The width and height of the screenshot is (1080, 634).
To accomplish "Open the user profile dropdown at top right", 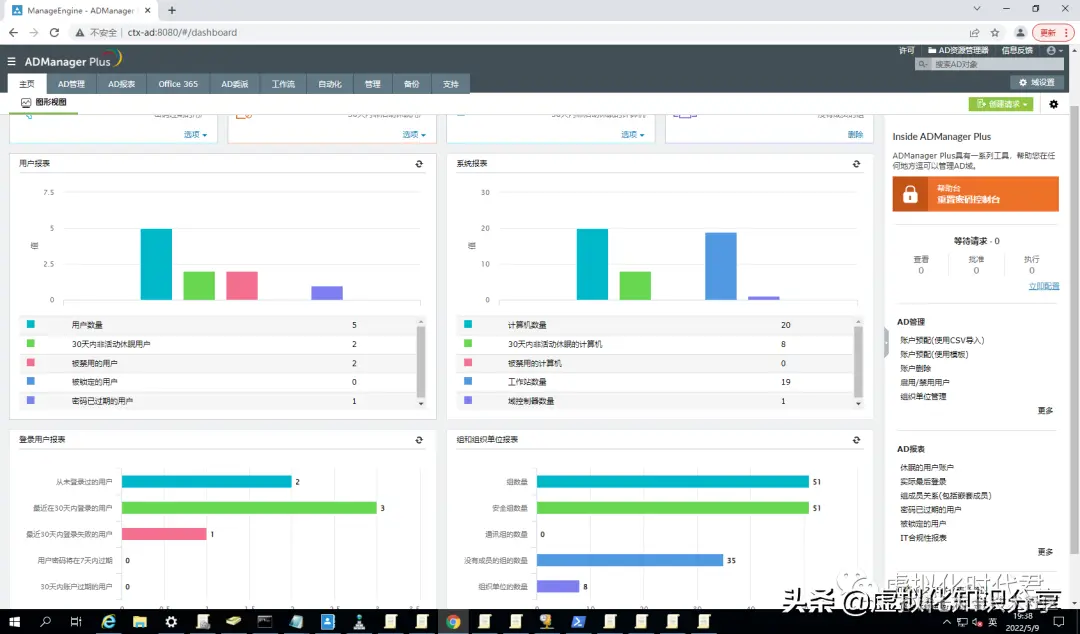I will 1051,50.
